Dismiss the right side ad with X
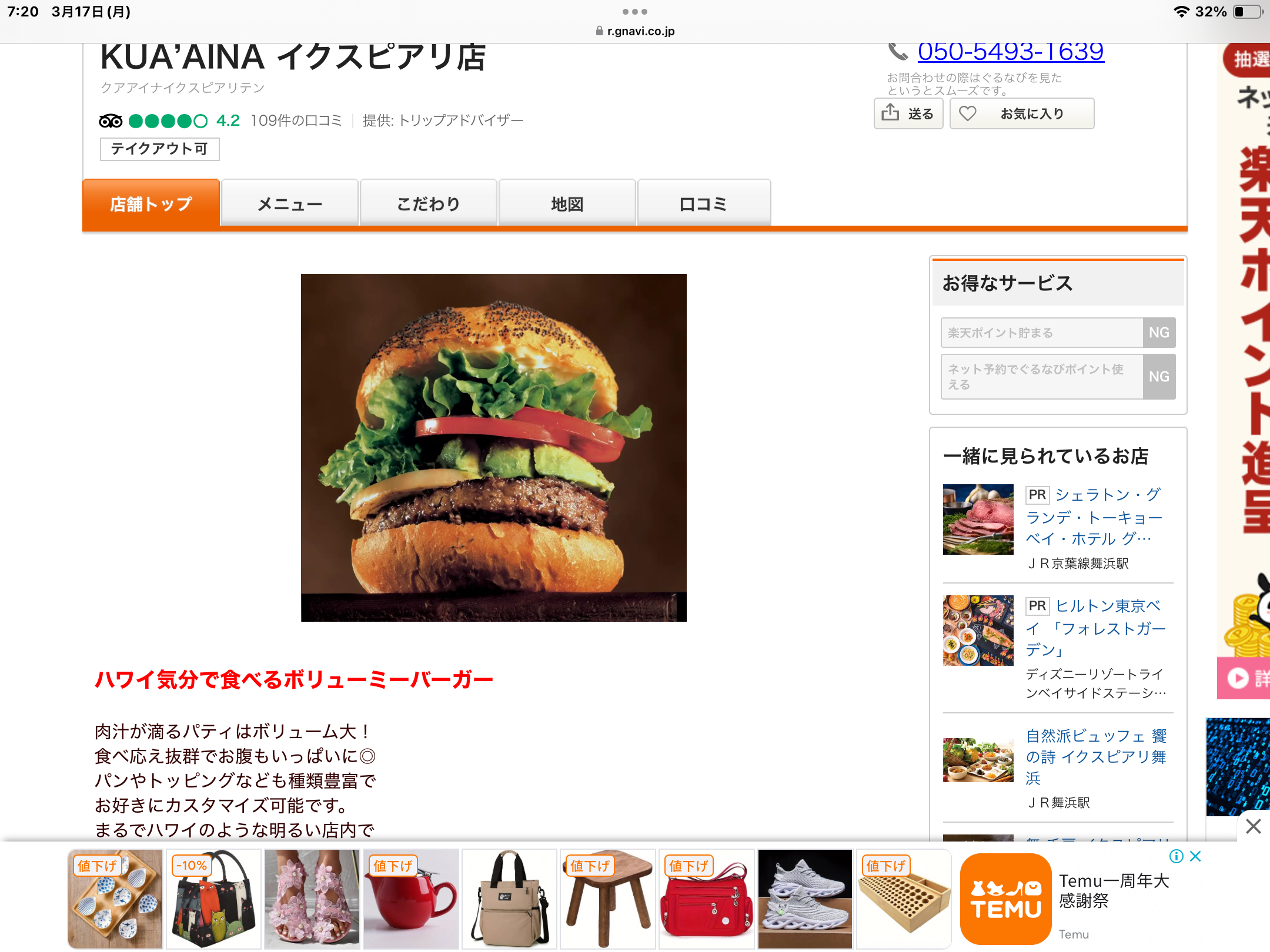The width and height of the screenshot is (1270, 952). click(1253, 826)
